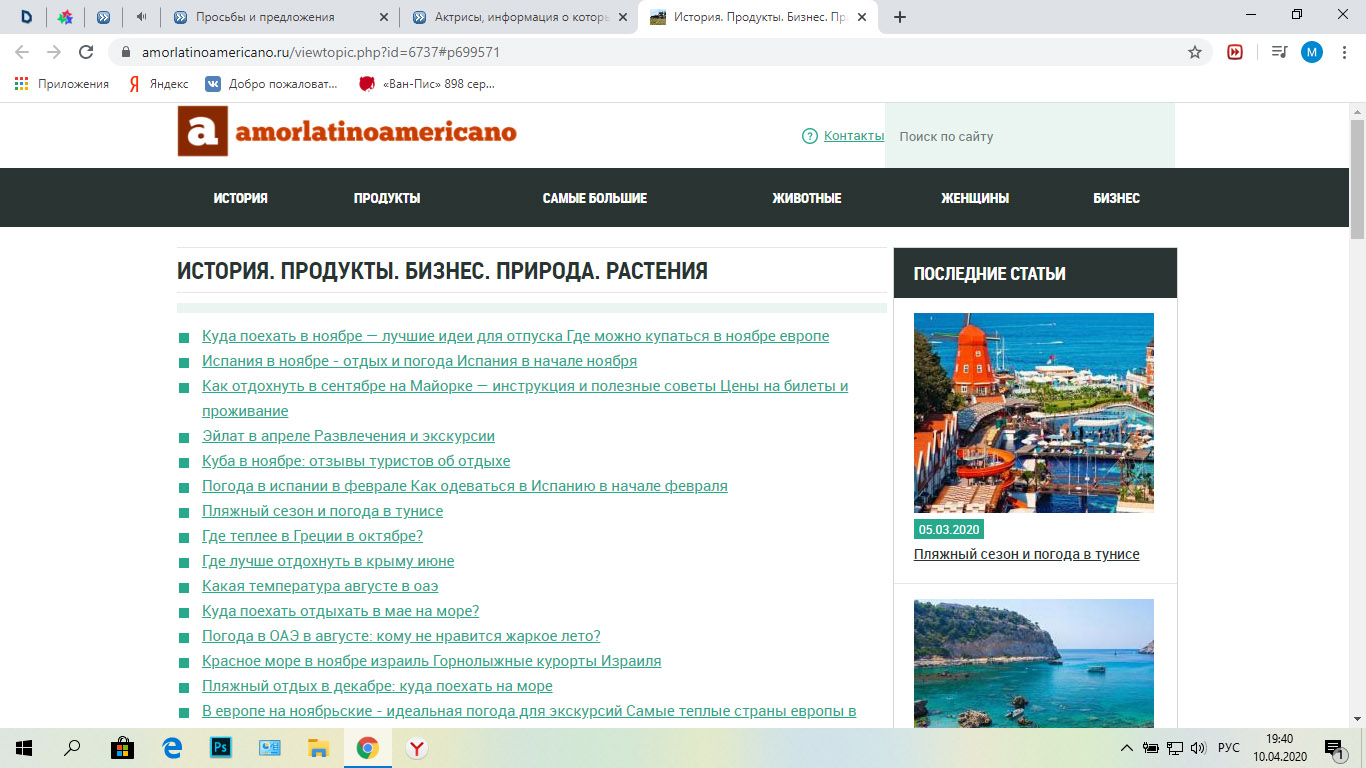Click the browser forward arrow
The width and height of the screenshot is (1366, 768).
click(54, 52)
